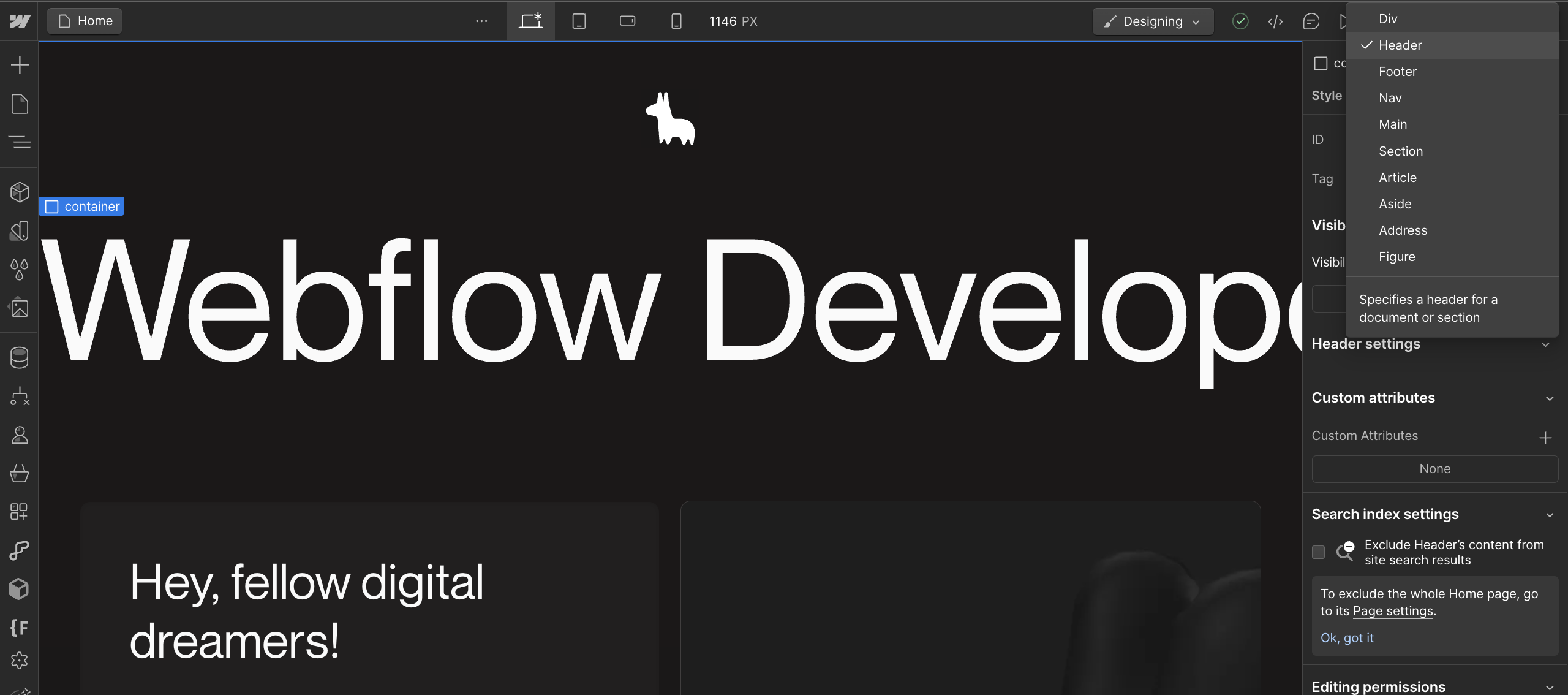The height and width of the screenshot is (695, 1568).
Task: Open the Add elements panel
Action: pos(20,65)
